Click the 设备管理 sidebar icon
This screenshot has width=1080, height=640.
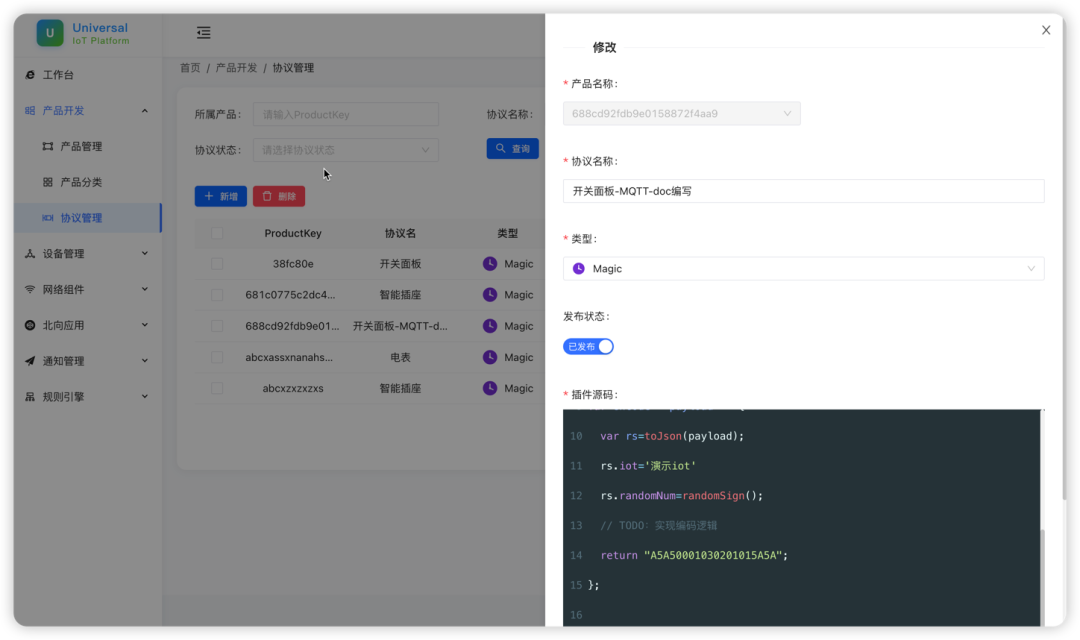pyautogui.click(x=30, y=254)
